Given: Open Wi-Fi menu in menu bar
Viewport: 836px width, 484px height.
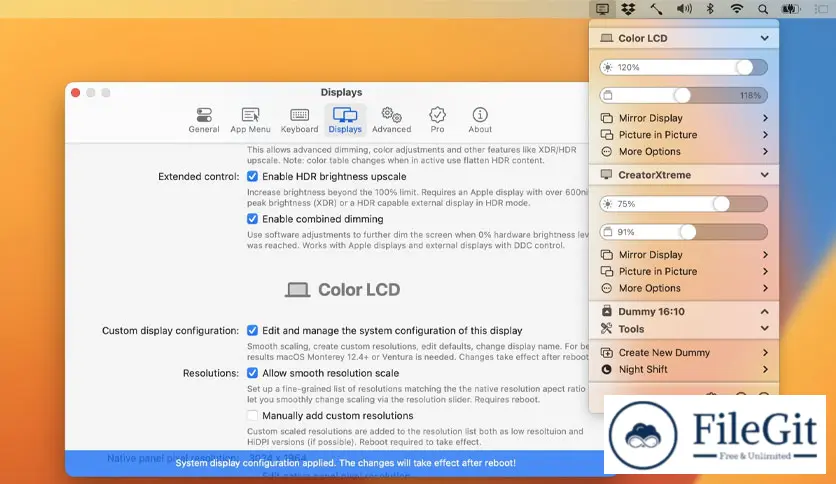Looking at the screenshot, I should point(736,9).
